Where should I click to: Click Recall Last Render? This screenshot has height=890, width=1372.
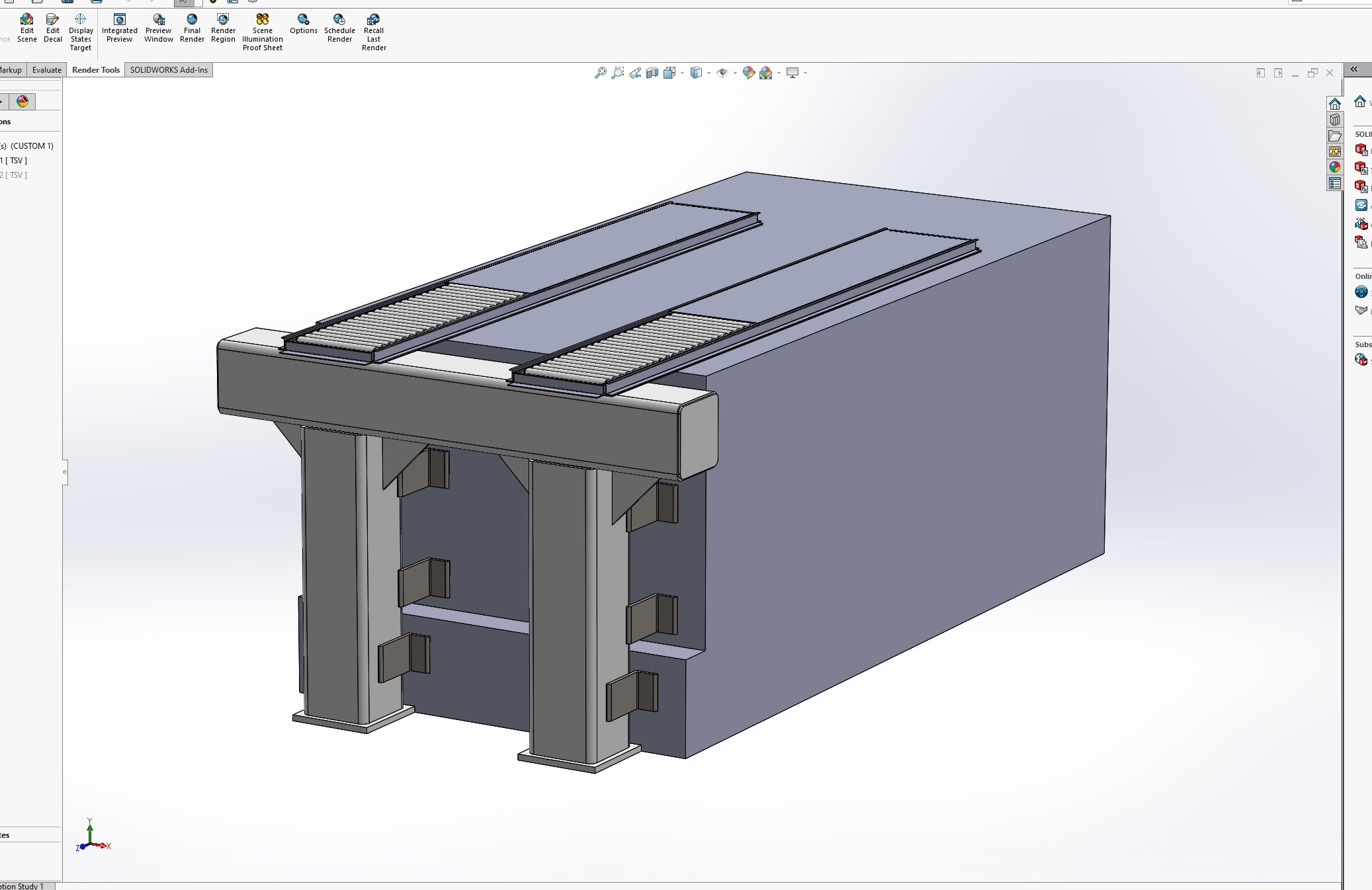(x=374, y=32)
